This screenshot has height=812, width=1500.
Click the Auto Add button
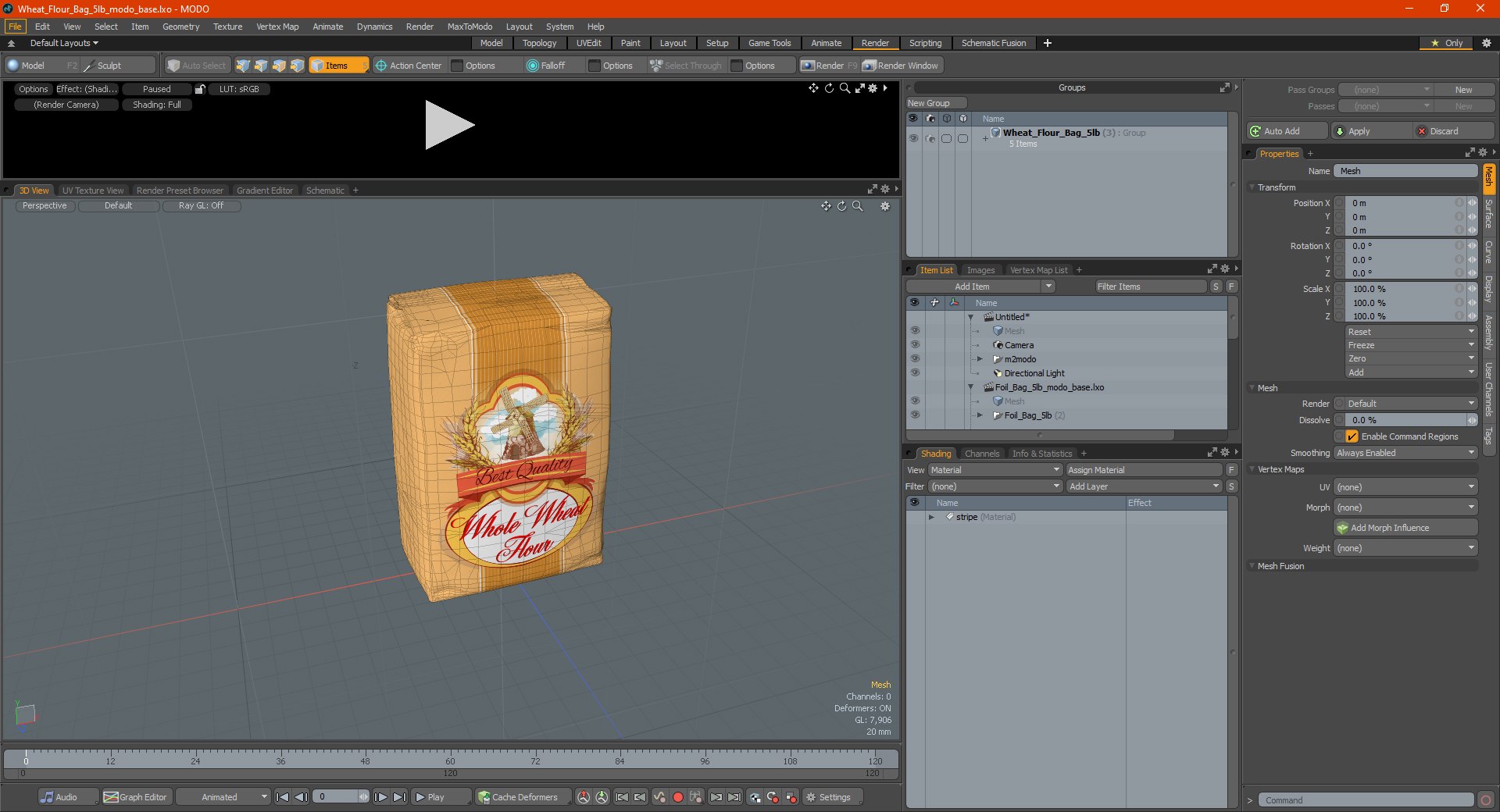1287,131
